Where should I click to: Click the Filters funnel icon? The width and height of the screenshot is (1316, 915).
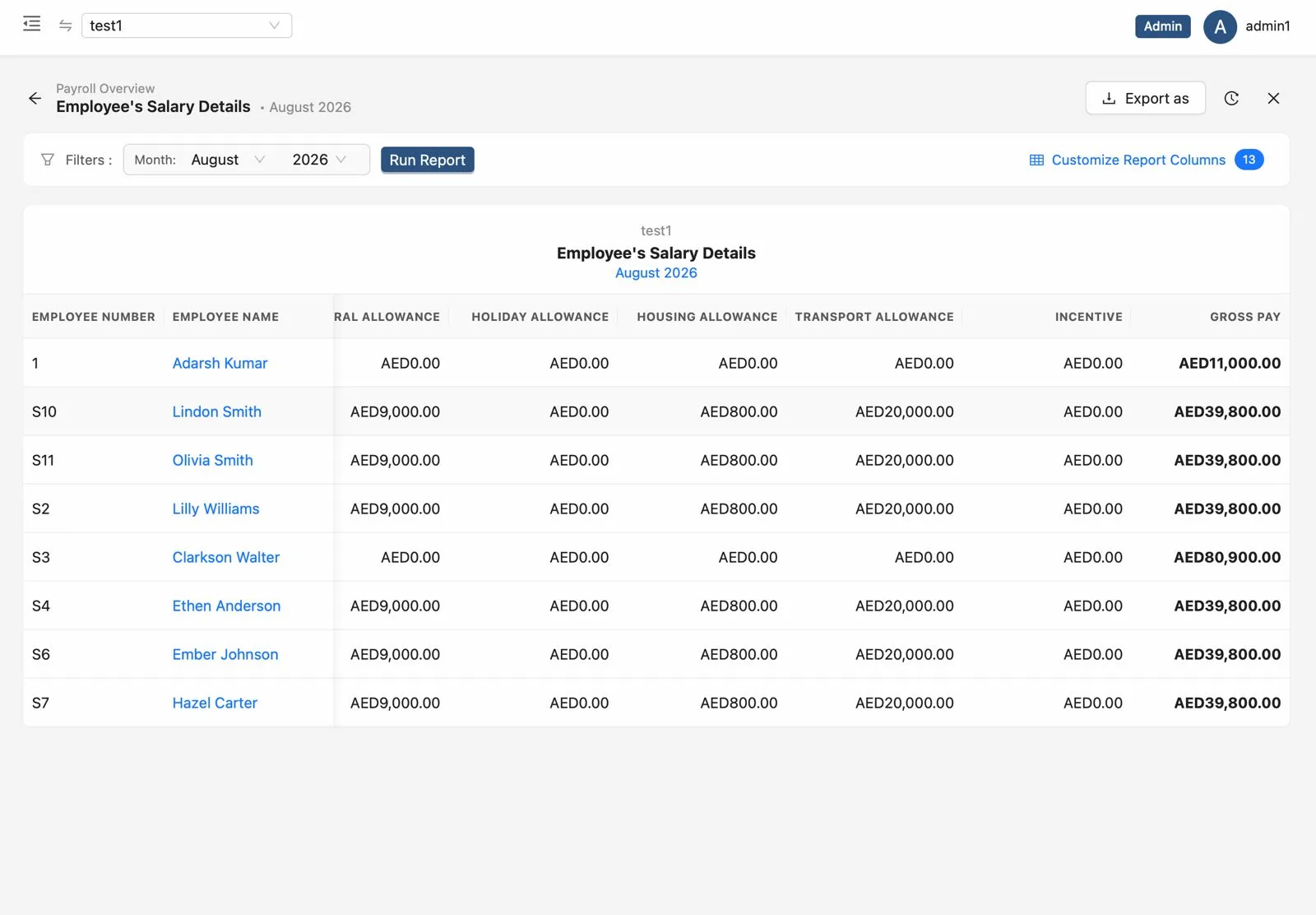coord(48,160)
